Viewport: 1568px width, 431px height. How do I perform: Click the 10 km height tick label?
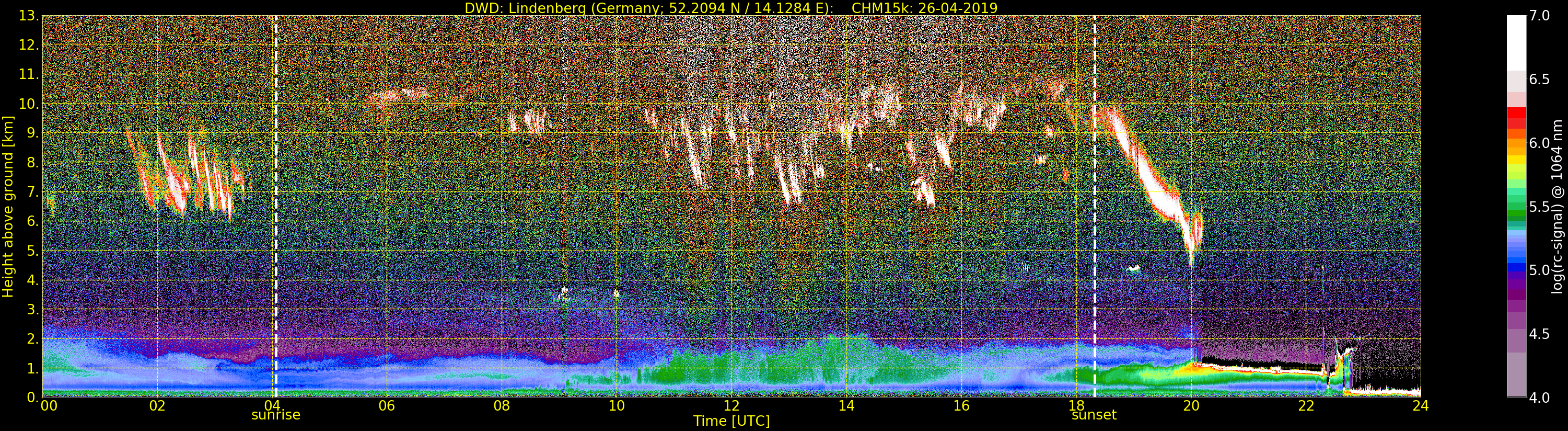point(28,104)
